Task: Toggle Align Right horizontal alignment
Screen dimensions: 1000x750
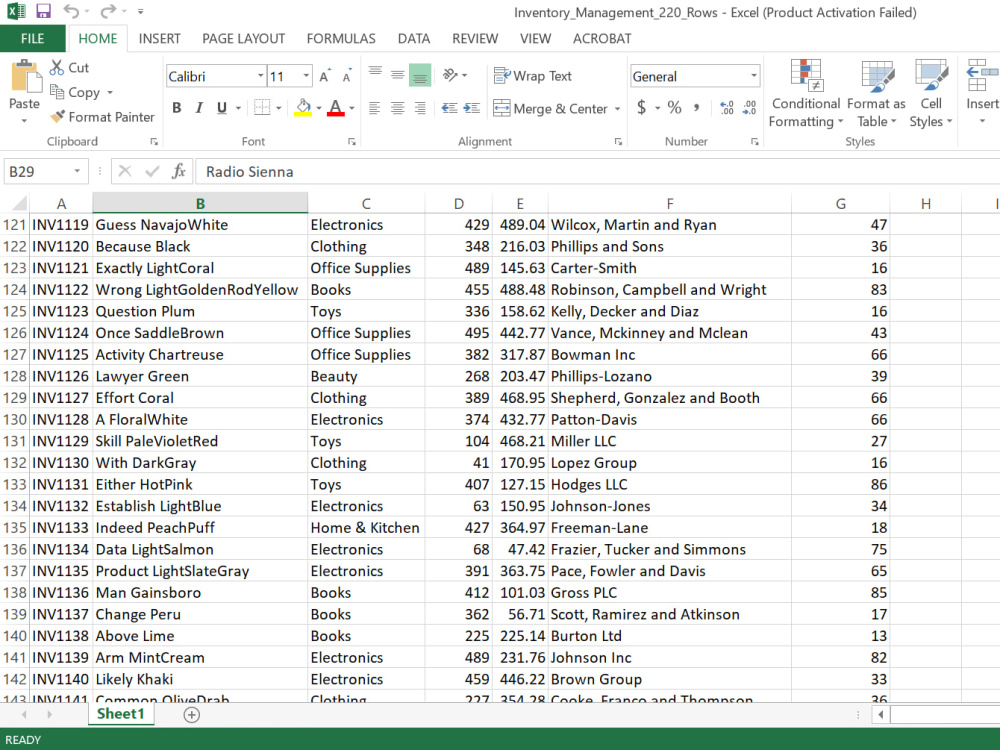Action: [x=420, y=108]
